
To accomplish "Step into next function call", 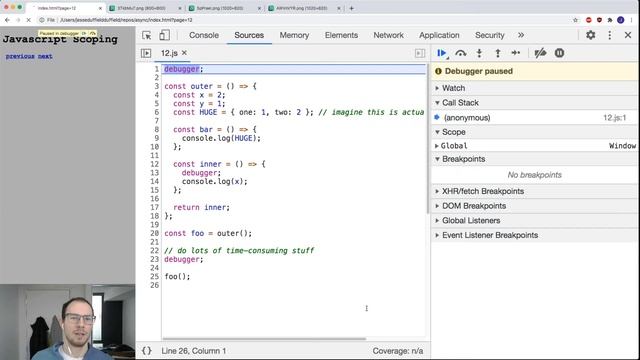I will pyautogui.click(x=479, y=53).
